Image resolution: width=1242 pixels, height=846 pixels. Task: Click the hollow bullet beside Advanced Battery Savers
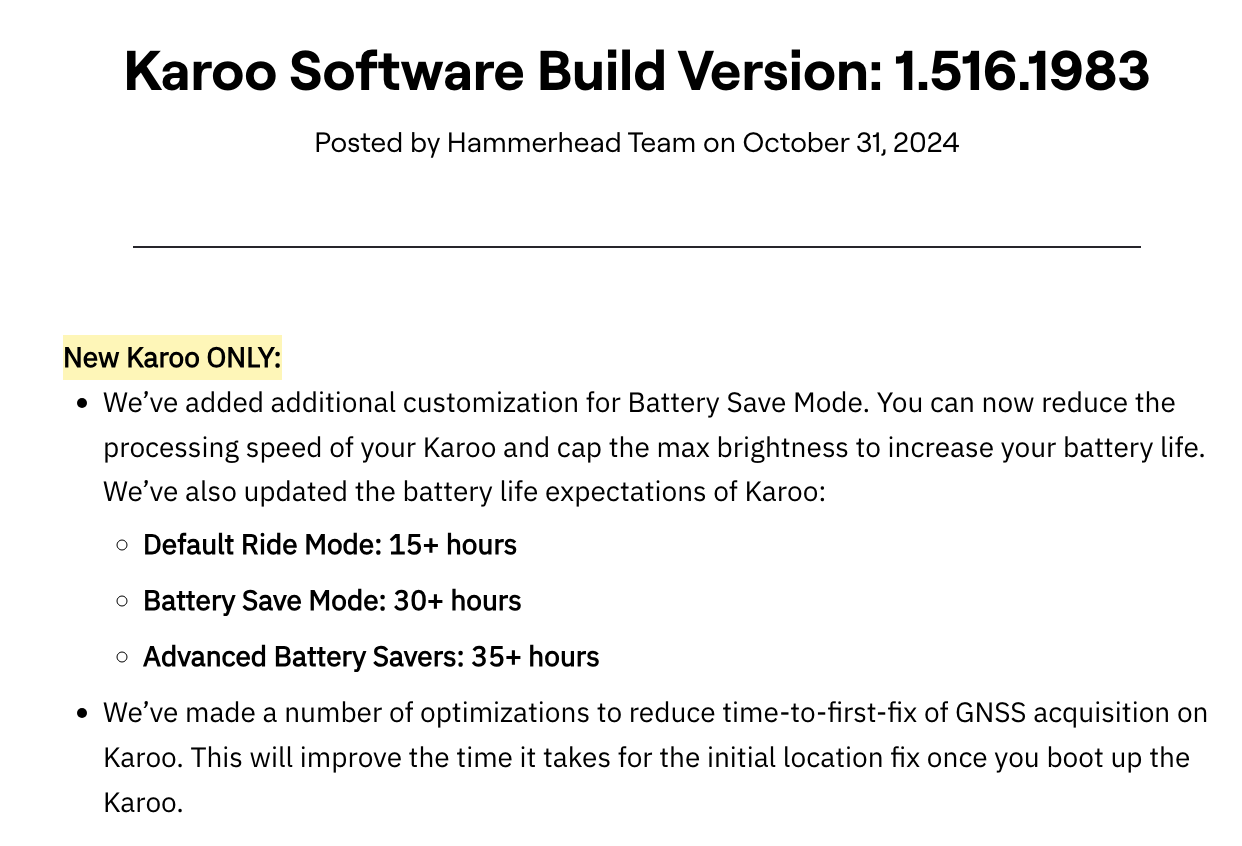122,658
